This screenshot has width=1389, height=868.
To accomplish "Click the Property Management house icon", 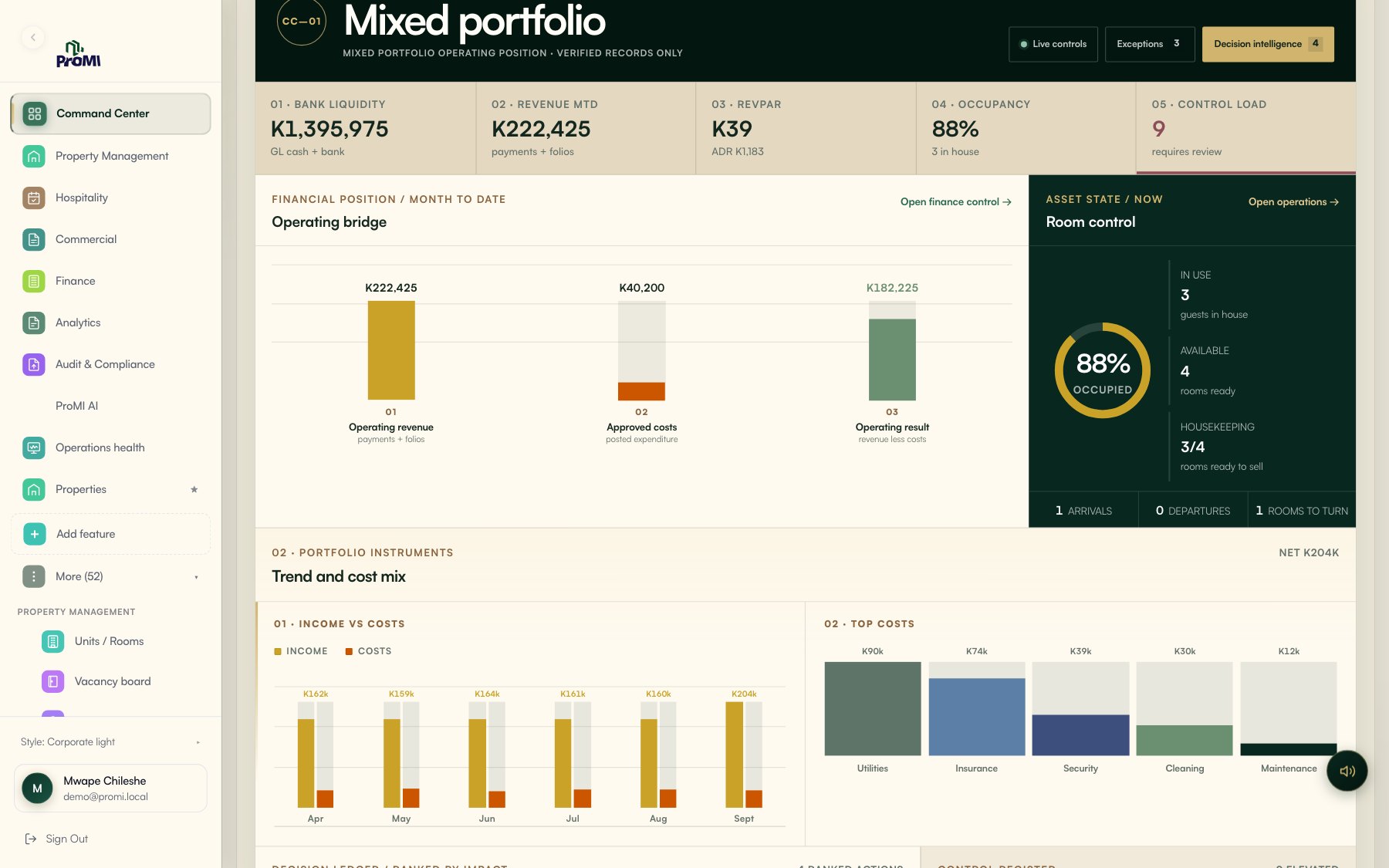I will (x=34, y=156).
